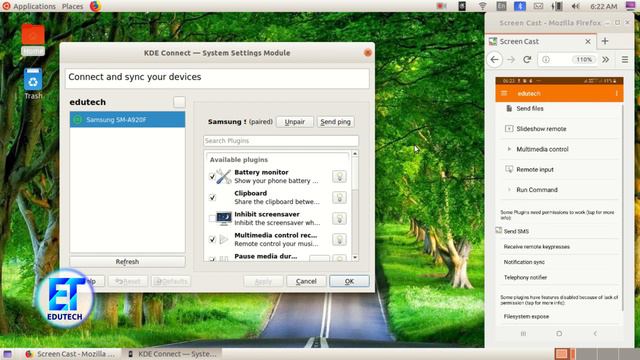Open the Trash on the desktop
Viewport: 640px width, 360px height.
pos(33,84)
